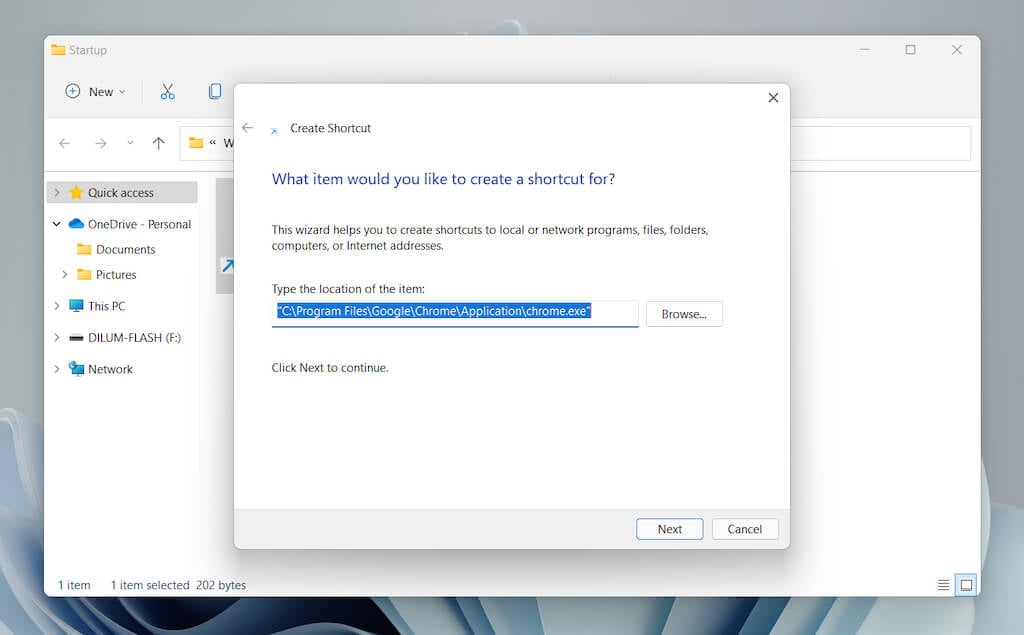Select Documents folder in sidebar

pyautogui.click(x=125, y=249)
